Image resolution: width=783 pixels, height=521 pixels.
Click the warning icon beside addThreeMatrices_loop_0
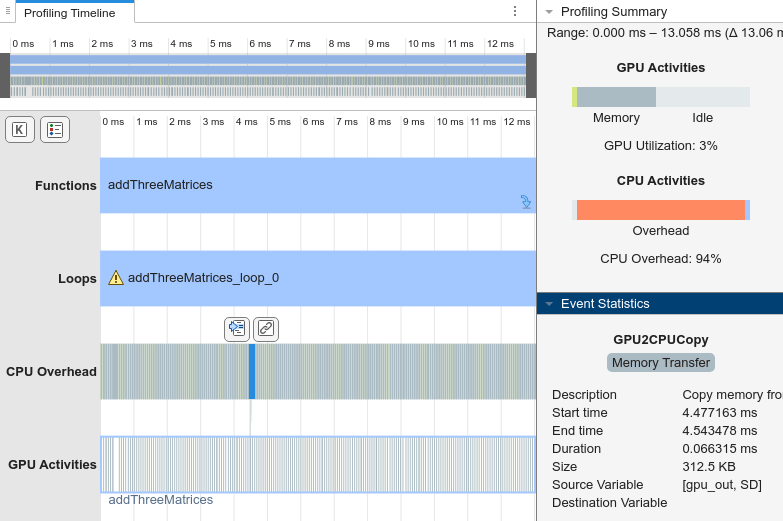116,278
